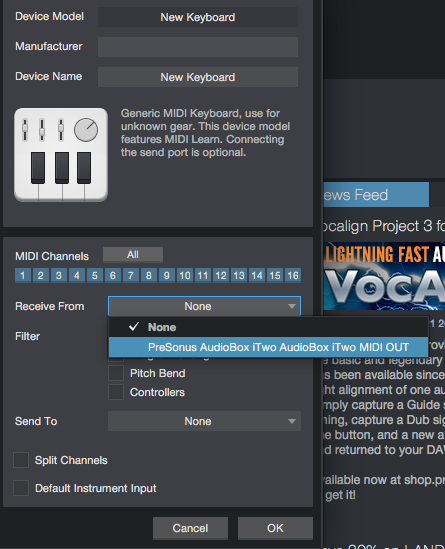This screenshot has height=549, width=445.
Task: Toggle MIDI channel 1
Action: click(x=23, y=276)
